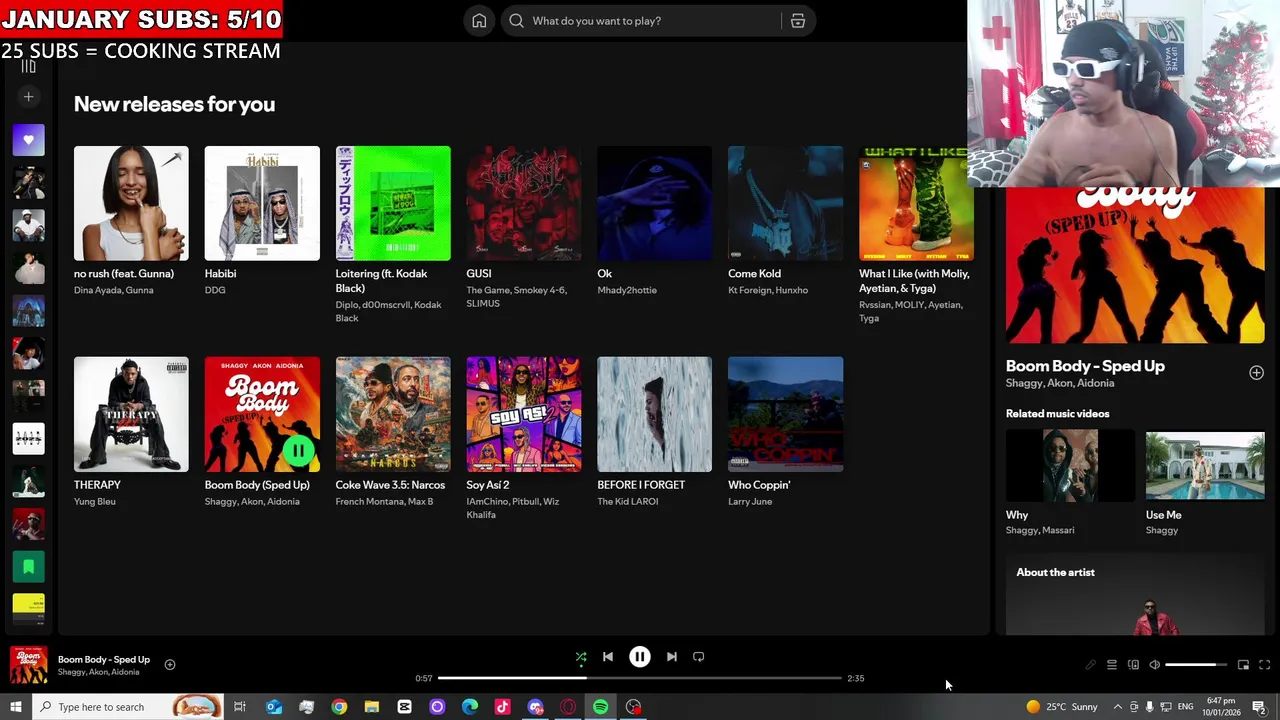Open 'What I Like' release title
The image size is (1280, 720).
(914, 281)
